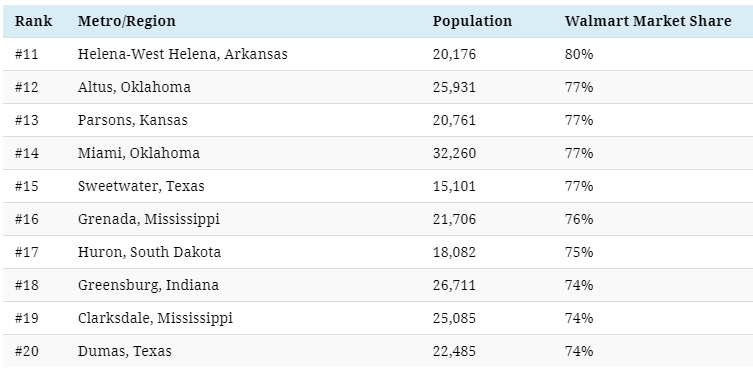The height and width of the screenshot is (368, 753).
Task: Click the Population column header
Action: click(x=472, y=22)
